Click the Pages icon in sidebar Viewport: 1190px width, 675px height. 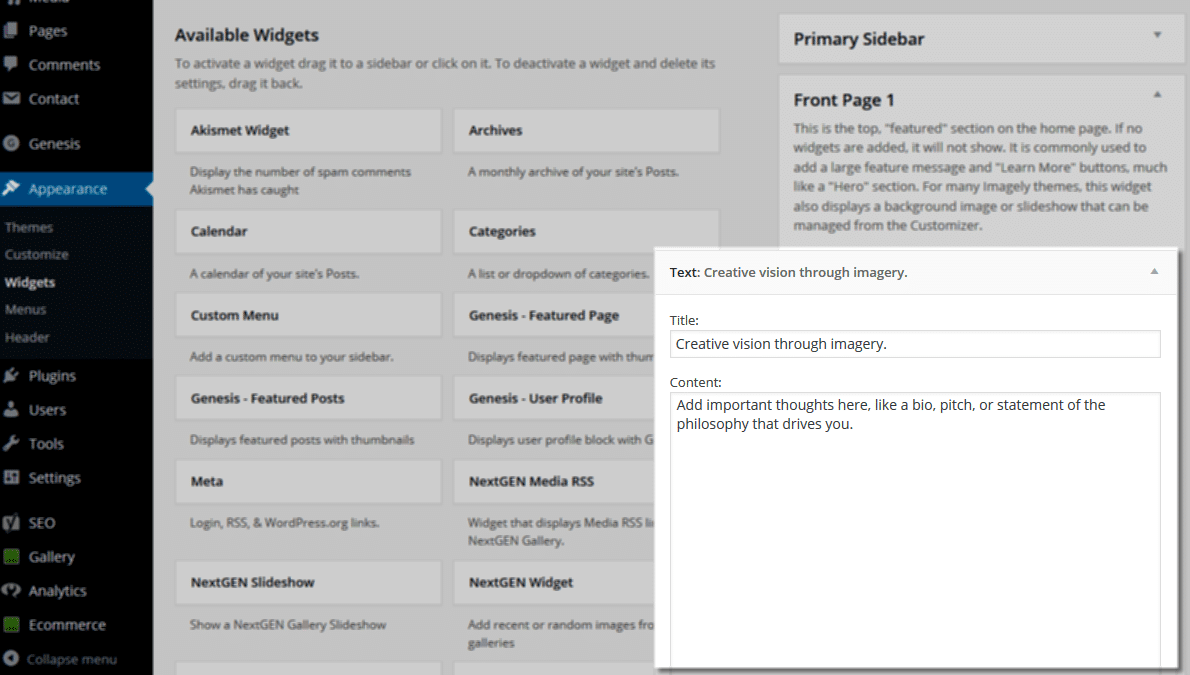11,30
